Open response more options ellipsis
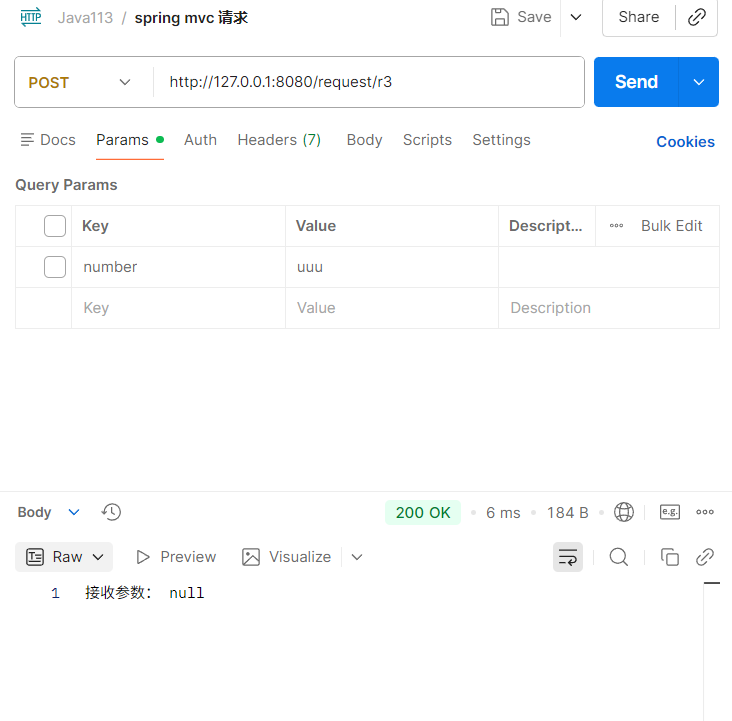 tap(704, 512)
